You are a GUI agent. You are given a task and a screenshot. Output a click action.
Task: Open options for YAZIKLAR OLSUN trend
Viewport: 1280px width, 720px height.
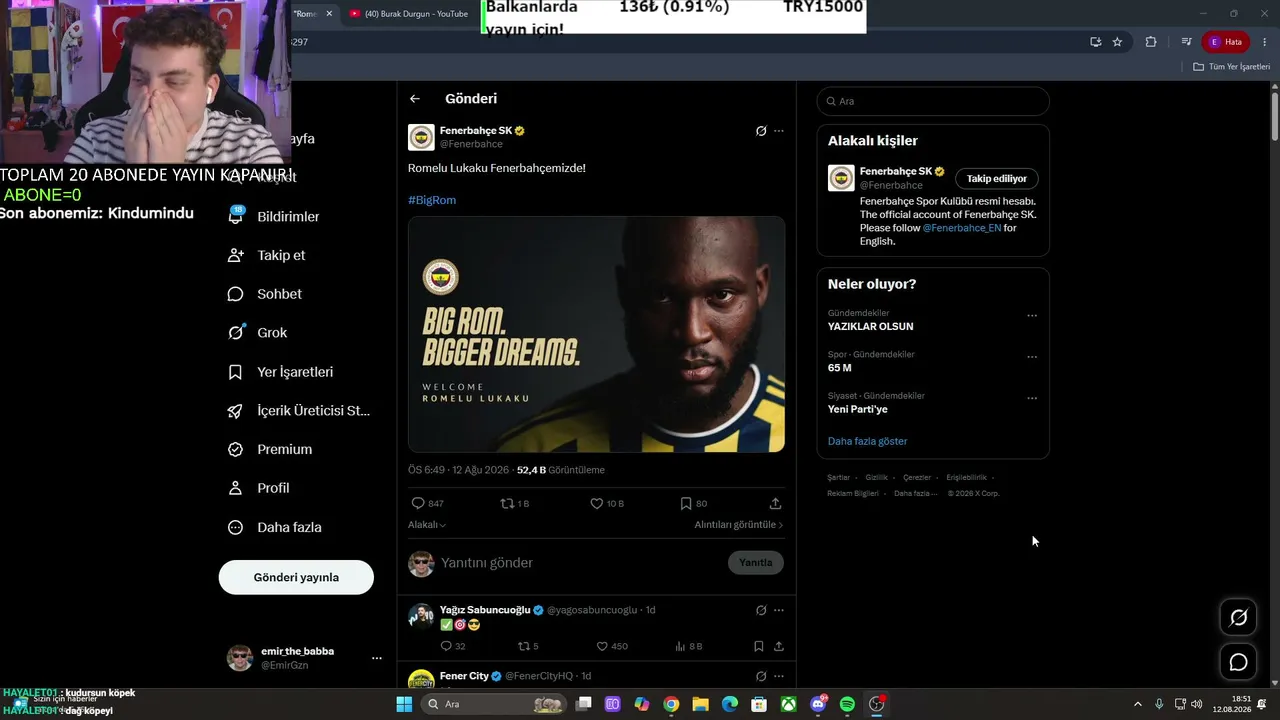tap(1032, 316)
